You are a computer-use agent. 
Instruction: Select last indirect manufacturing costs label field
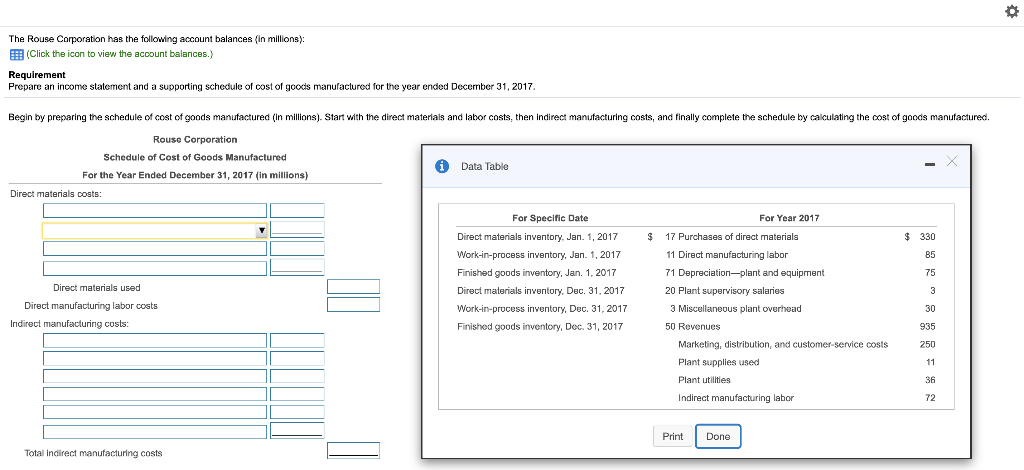154,430
